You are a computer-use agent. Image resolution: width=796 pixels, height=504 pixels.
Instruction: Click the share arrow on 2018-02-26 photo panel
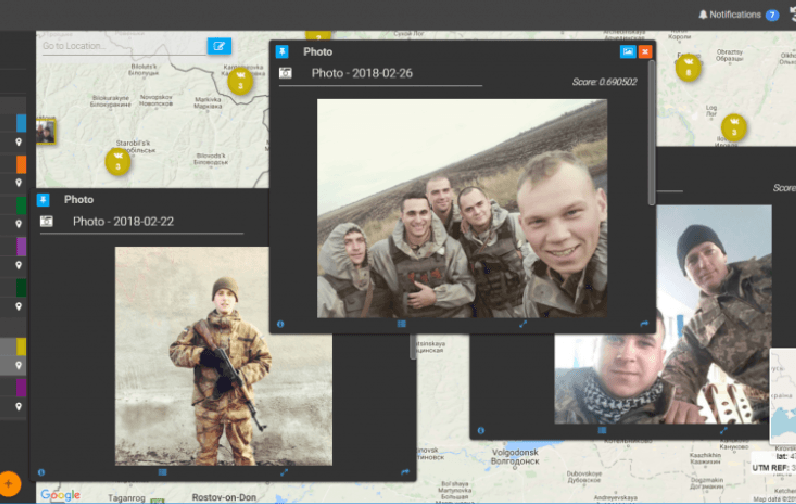[x=644, y=324]
